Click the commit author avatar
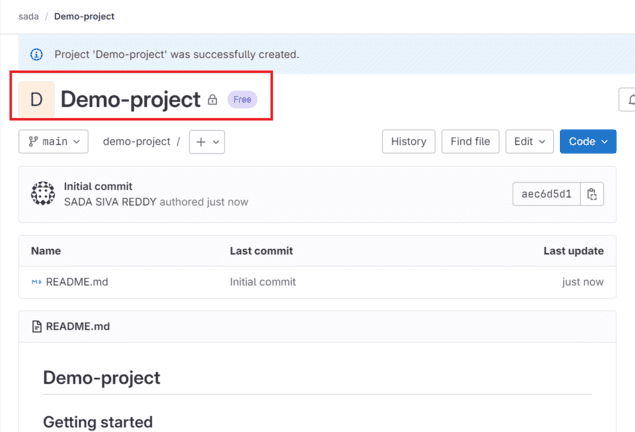The width and height of the screenshot is (635, 432). 43,194
